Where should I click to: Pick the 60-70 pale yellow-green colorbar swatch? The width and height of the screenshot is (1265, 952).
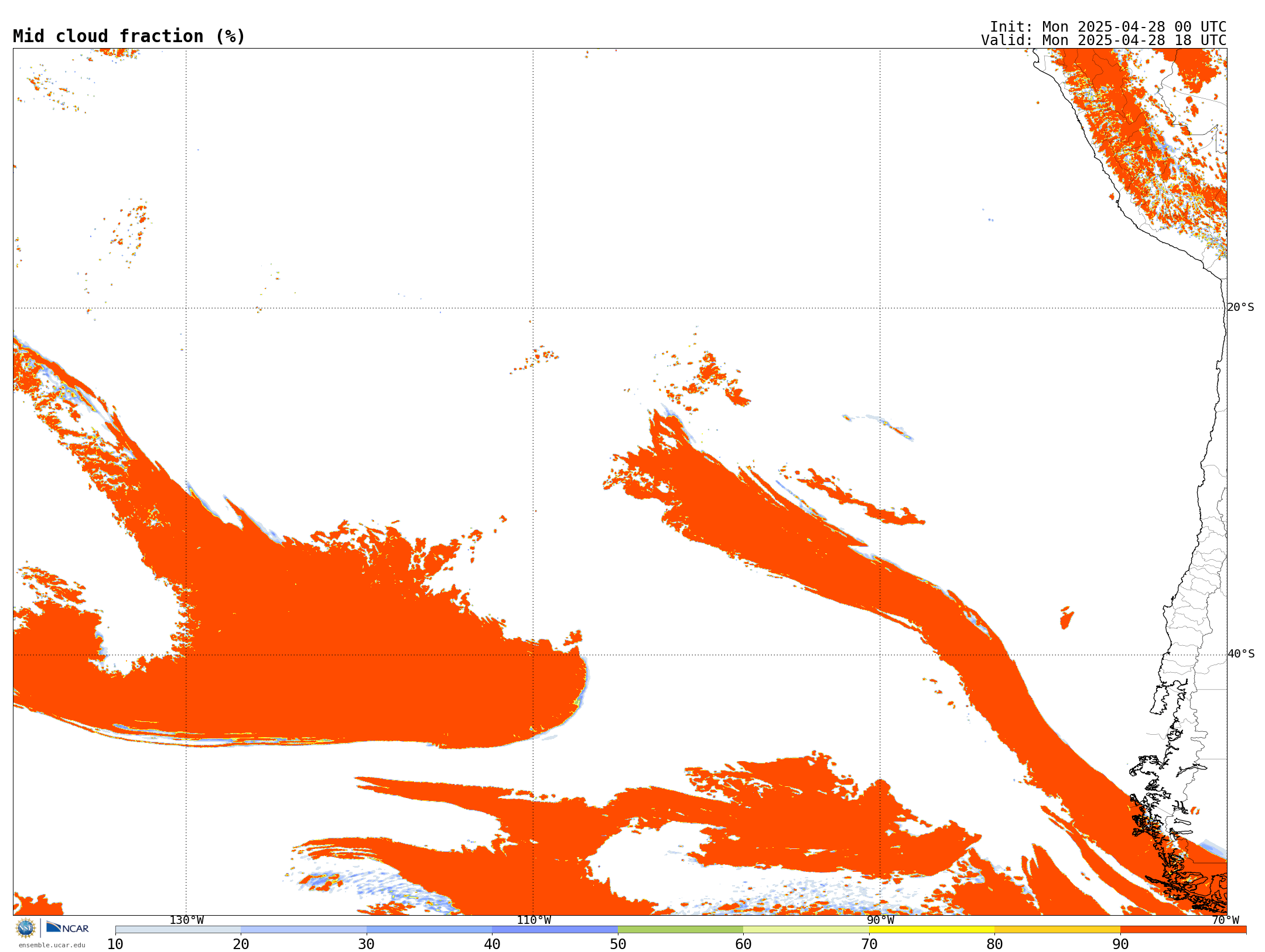pos(806,930)
